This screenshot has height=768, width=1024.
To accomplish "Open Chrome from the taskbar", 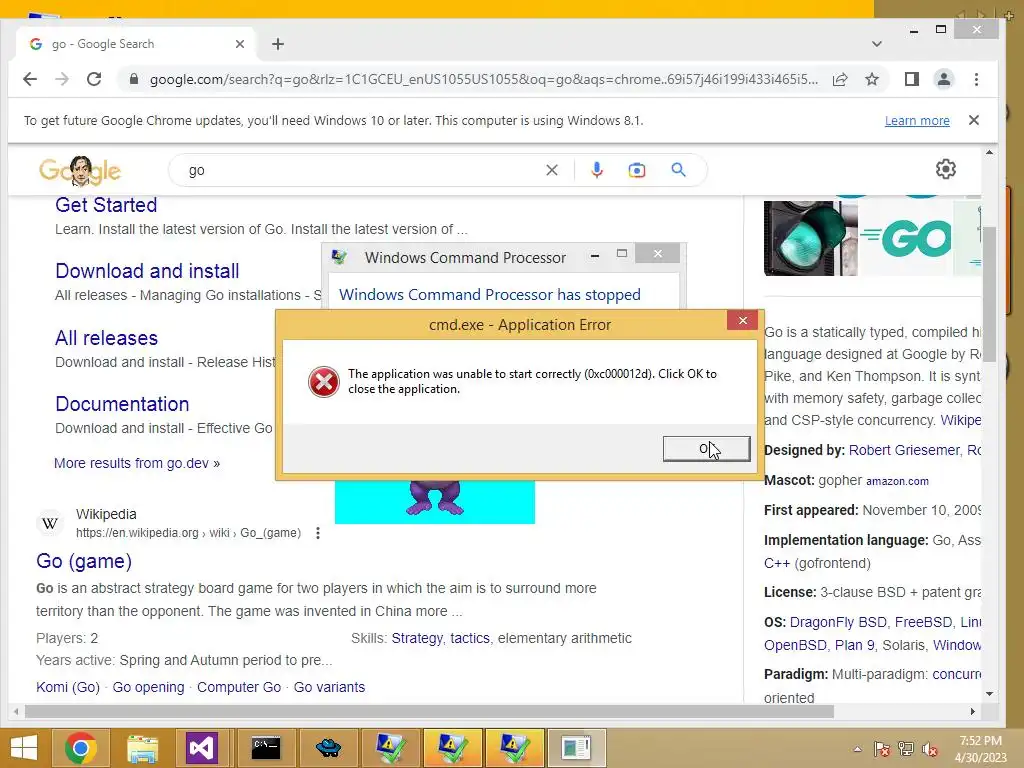I will [81, 748].
